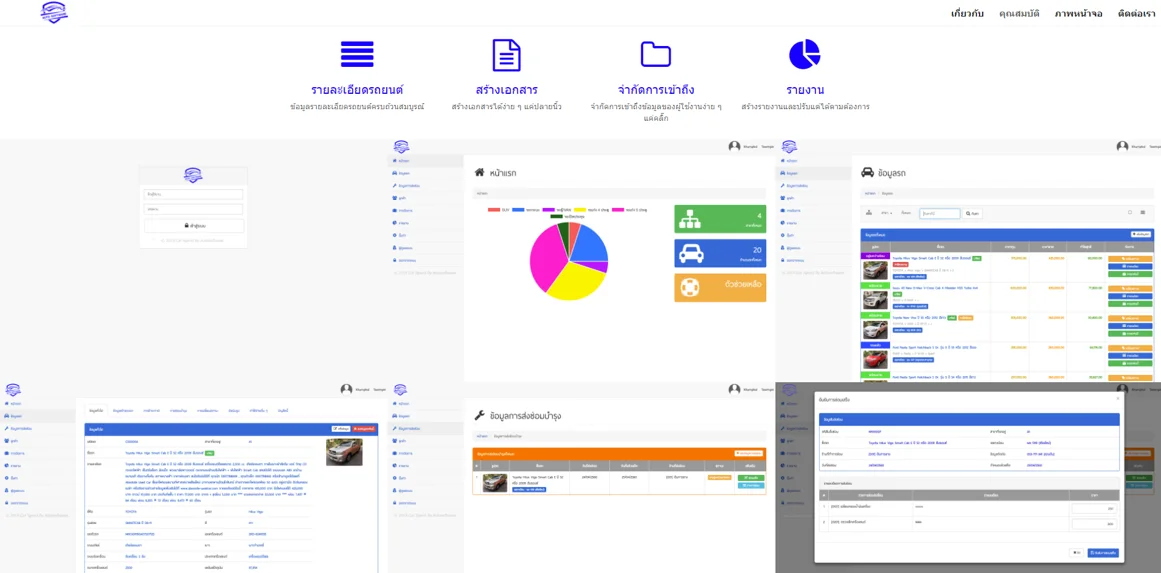This screenshot has width=1161, height=573.
Task: Click the search button in ข้อมูลรถ panel
Action: point(974,213)
